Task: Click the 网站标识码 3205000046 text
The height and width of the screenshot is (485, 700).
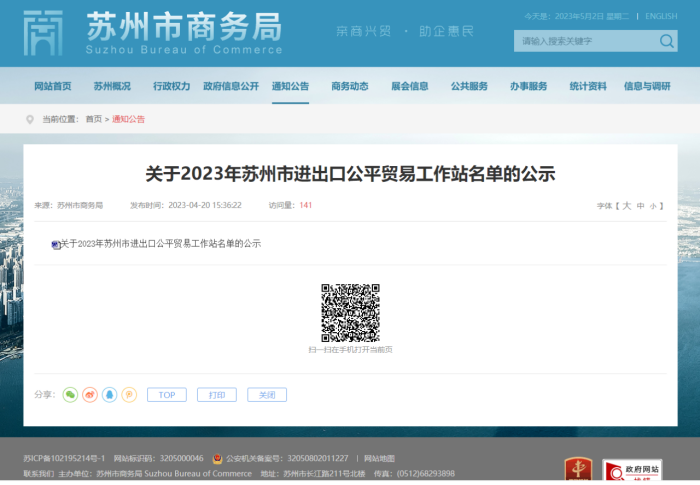Action: click(x=158, y=459)
